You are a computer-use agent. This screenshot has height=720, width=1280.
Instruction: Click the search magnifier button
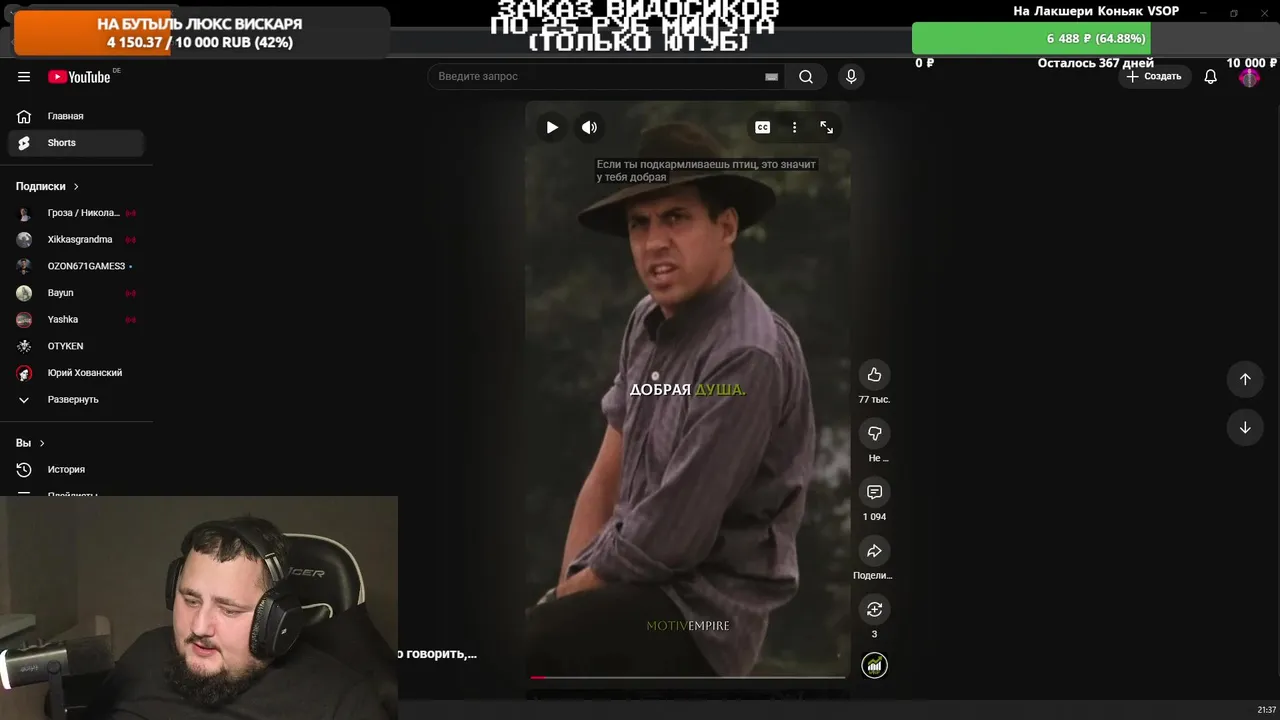(x=806, y=77)
